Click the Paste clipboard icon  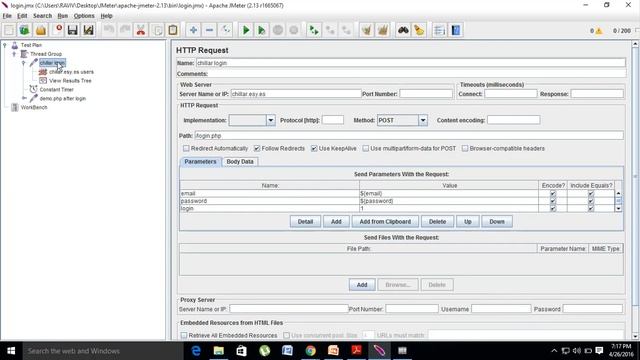[173, 30]
